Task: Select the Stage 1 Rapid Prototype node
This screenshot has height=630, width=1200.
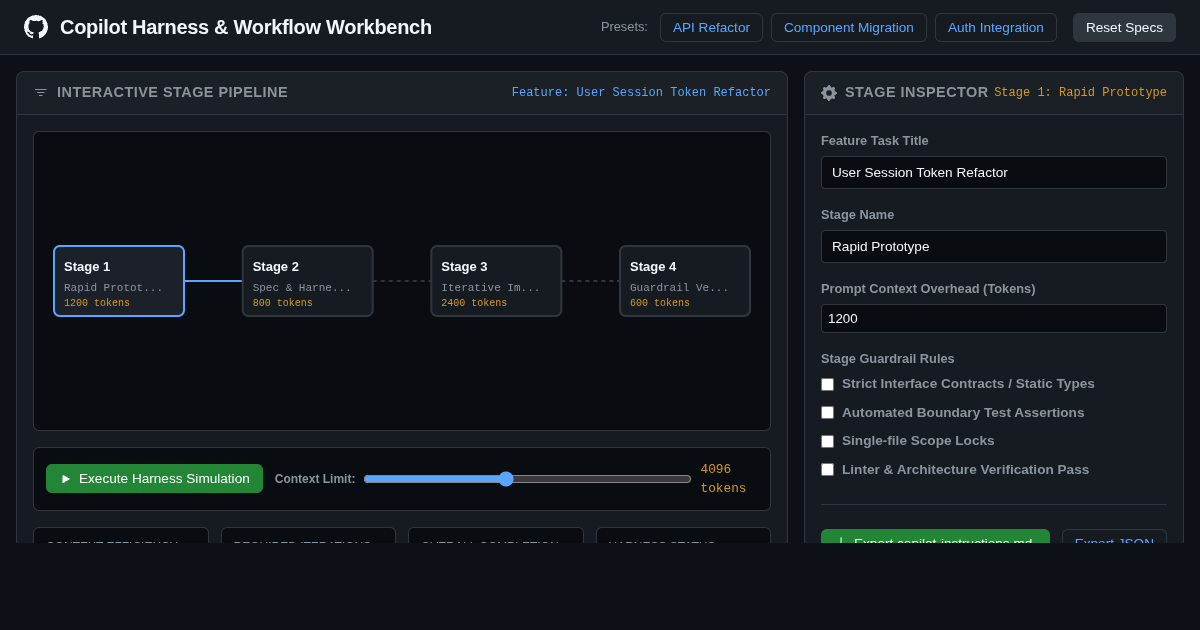Action: [119, 281]
